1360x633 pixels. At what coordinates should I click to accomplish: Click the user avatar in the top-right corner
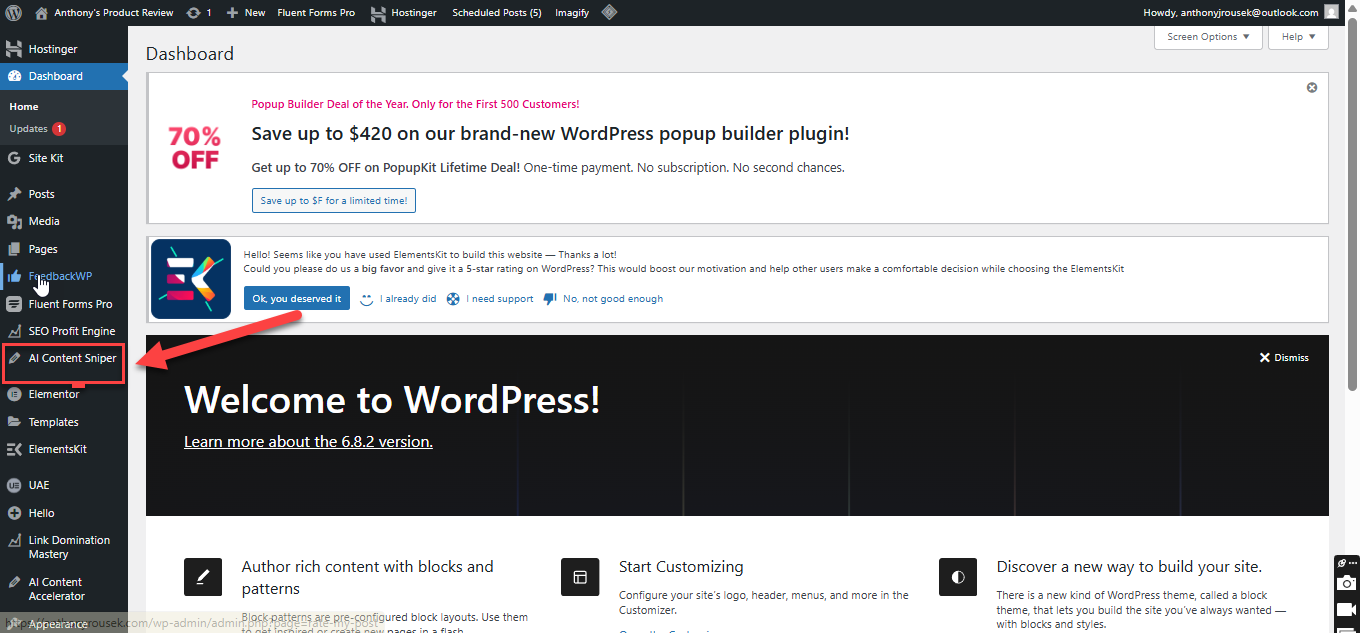pyautogui.click(x=1331, y=13)
